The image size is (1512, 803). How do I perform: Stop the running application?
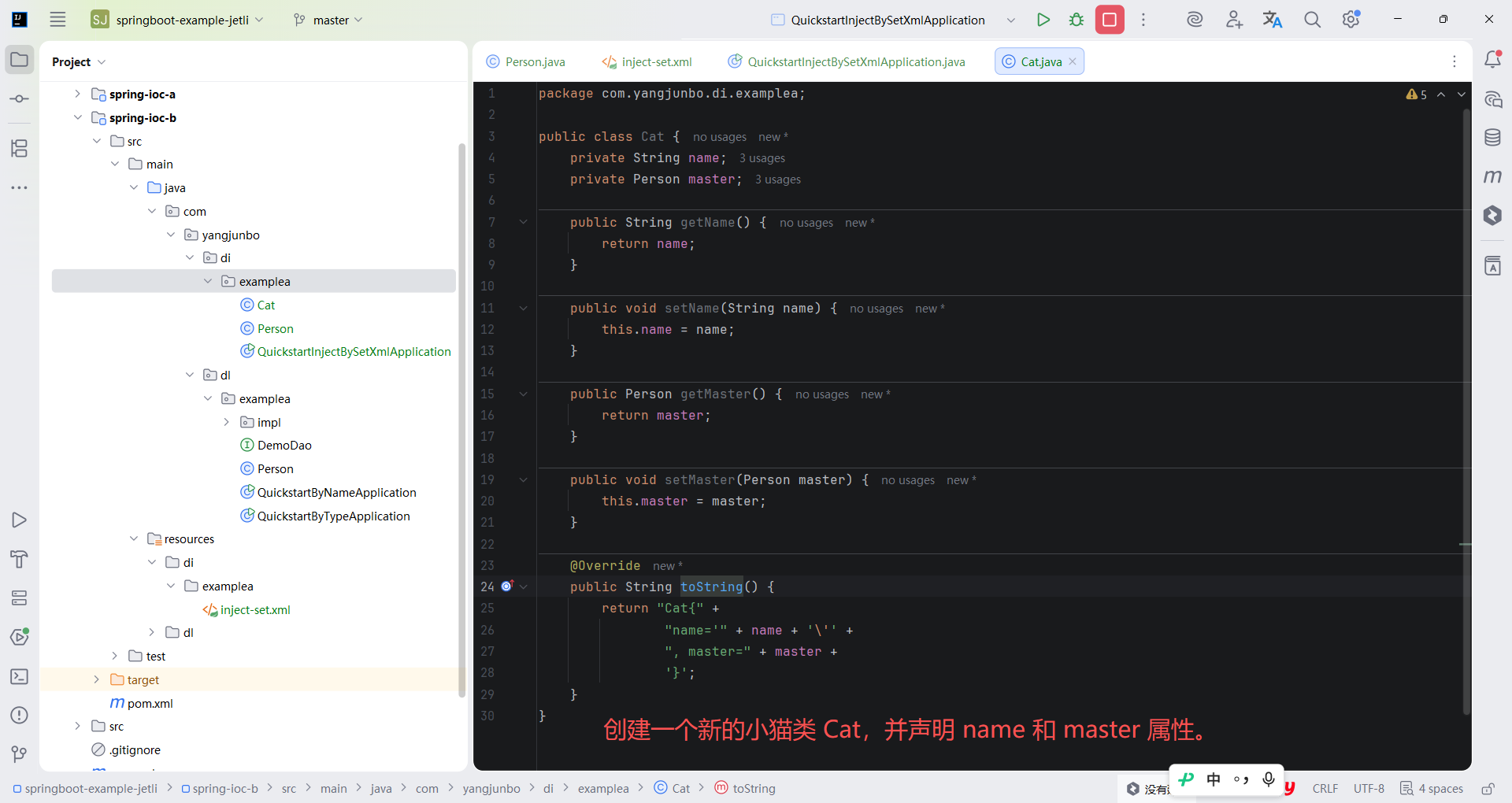tap(1110, 20)
